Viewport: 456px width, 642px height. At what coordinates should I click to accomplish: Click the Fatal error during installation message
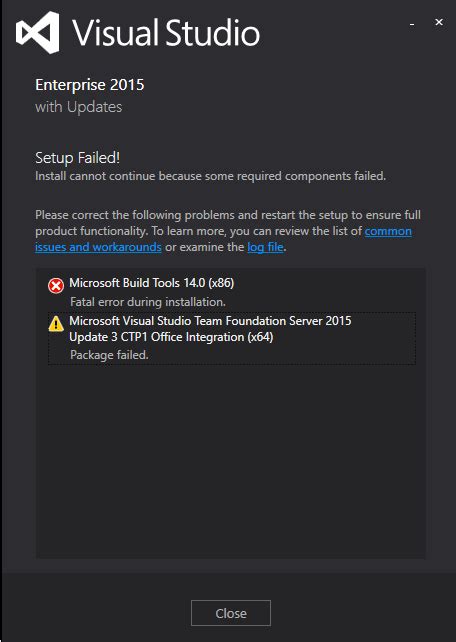[x=148, y=302]
